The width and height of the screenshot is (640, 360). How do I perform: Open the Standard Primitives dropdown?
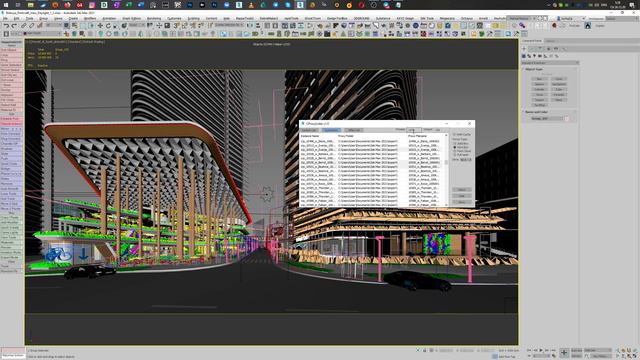pos(550,63)
